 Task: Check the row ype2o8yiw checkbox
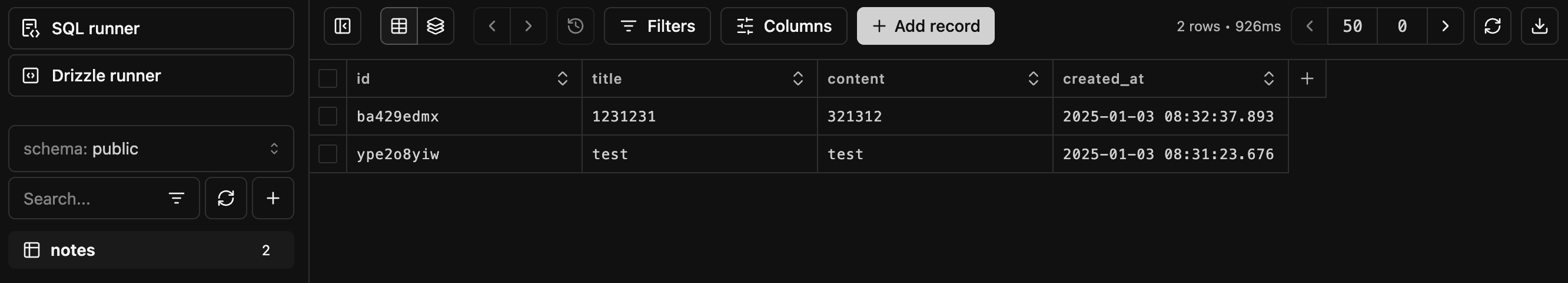point(327,154)
